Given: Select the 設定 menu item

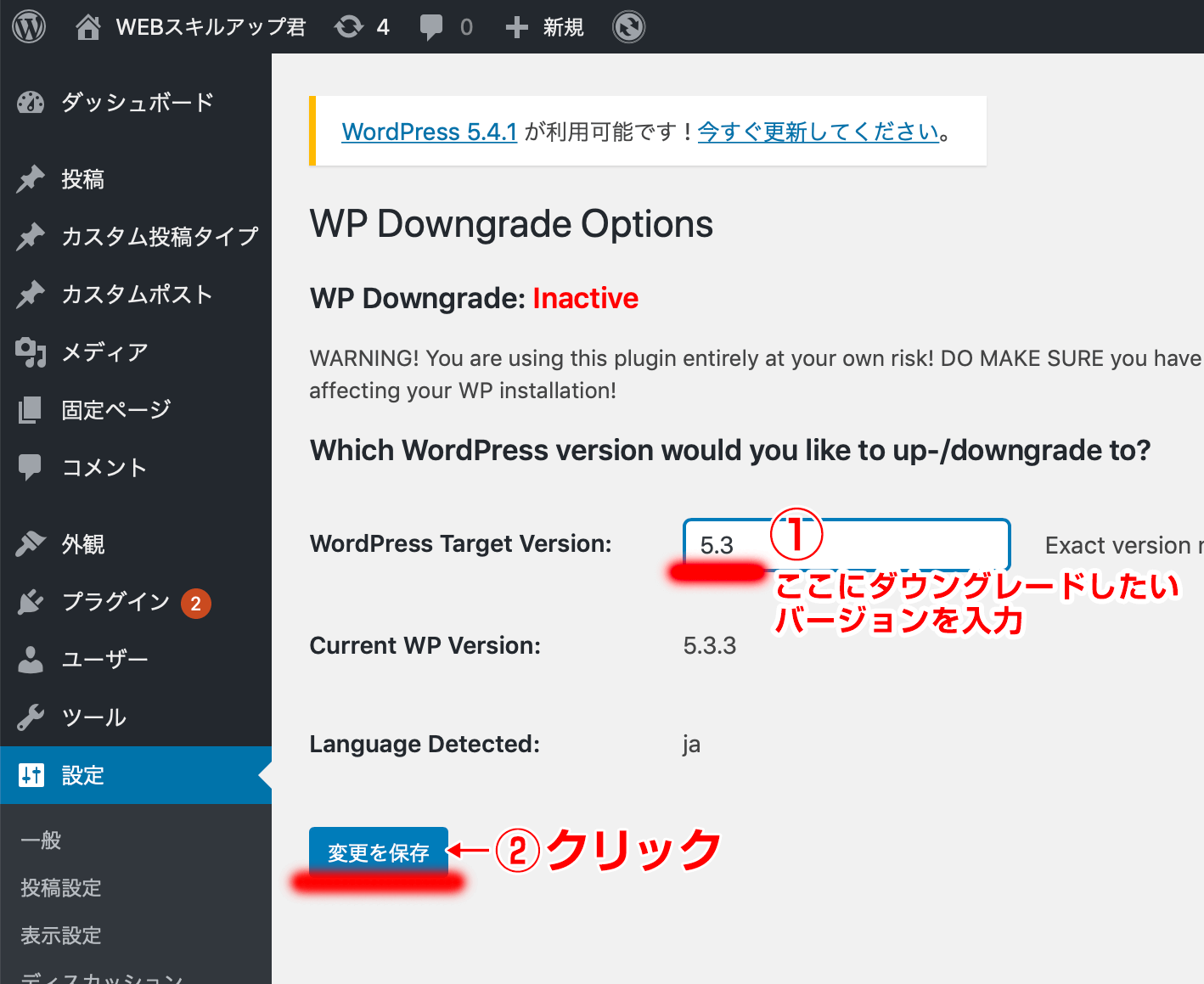Looking at the screenshot, I should [136, 775].
